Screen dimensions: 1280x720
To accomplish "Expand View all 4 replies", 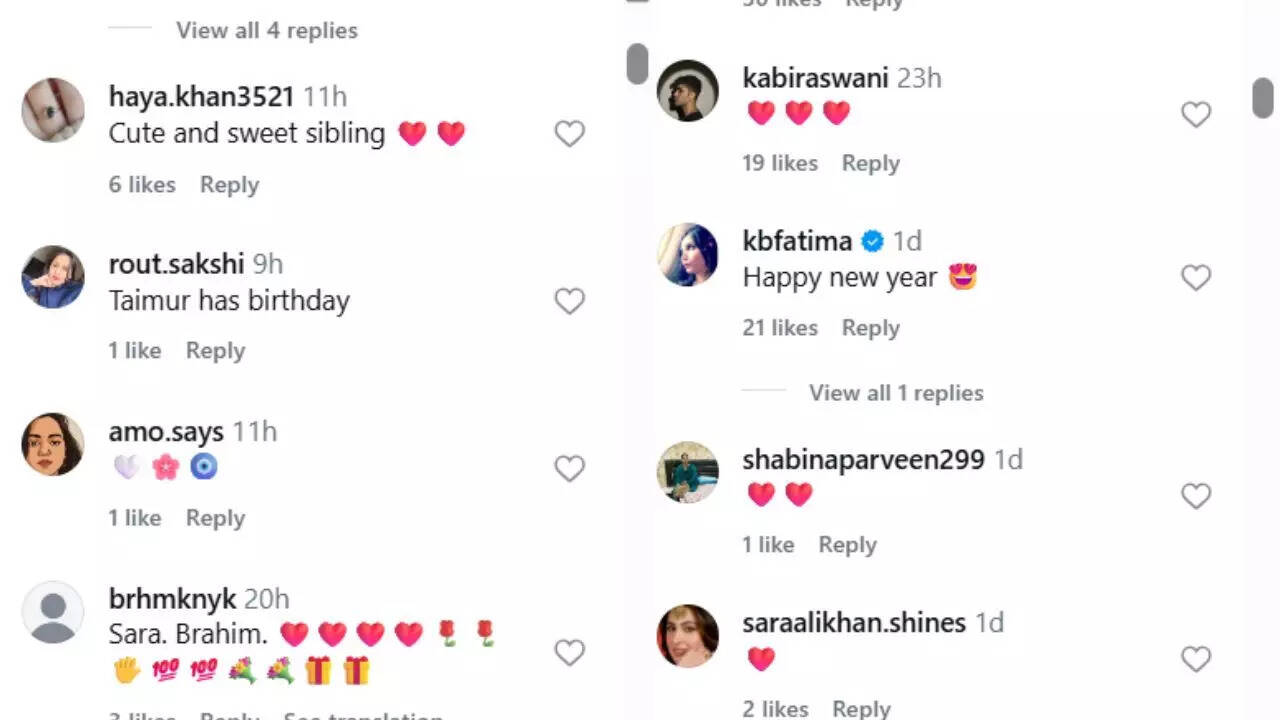I will click(266, 30).
